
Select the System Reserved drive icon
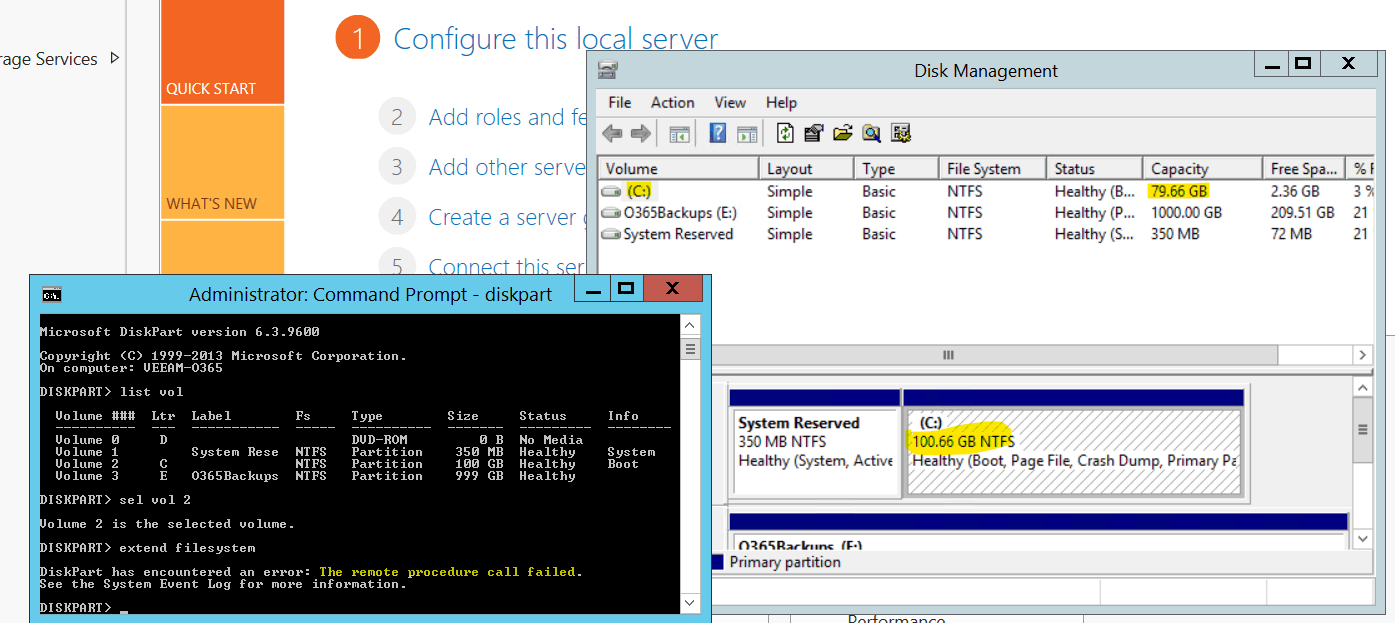(x=611, y=234)
